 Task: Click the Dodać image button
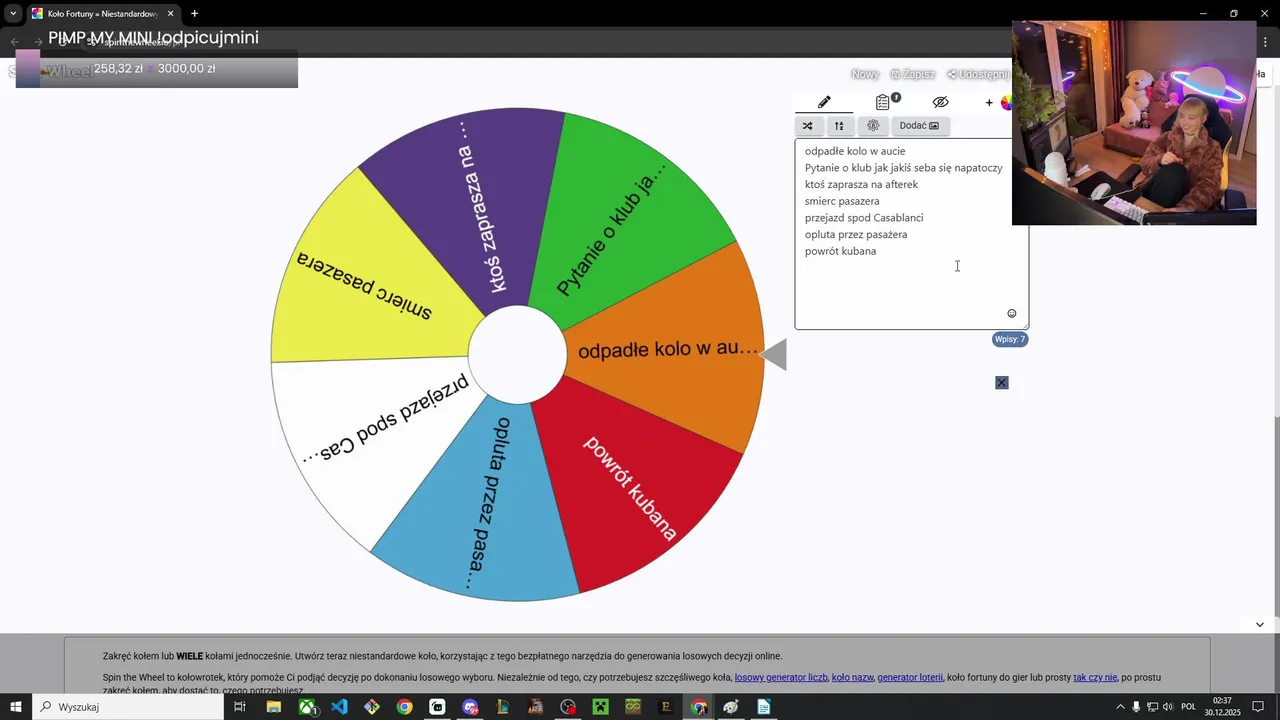click(919, 126)
